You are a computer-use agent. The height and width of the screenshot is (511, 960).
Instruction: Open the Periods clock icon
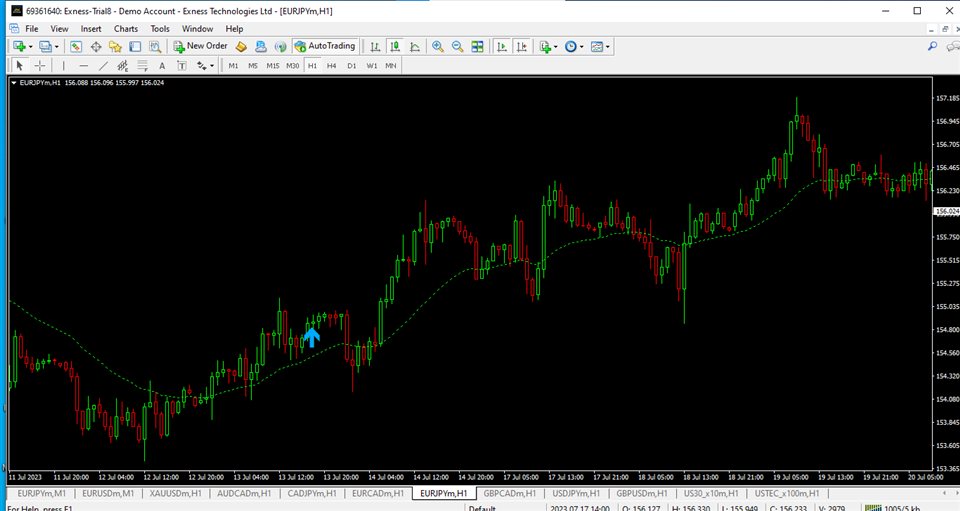571,47
